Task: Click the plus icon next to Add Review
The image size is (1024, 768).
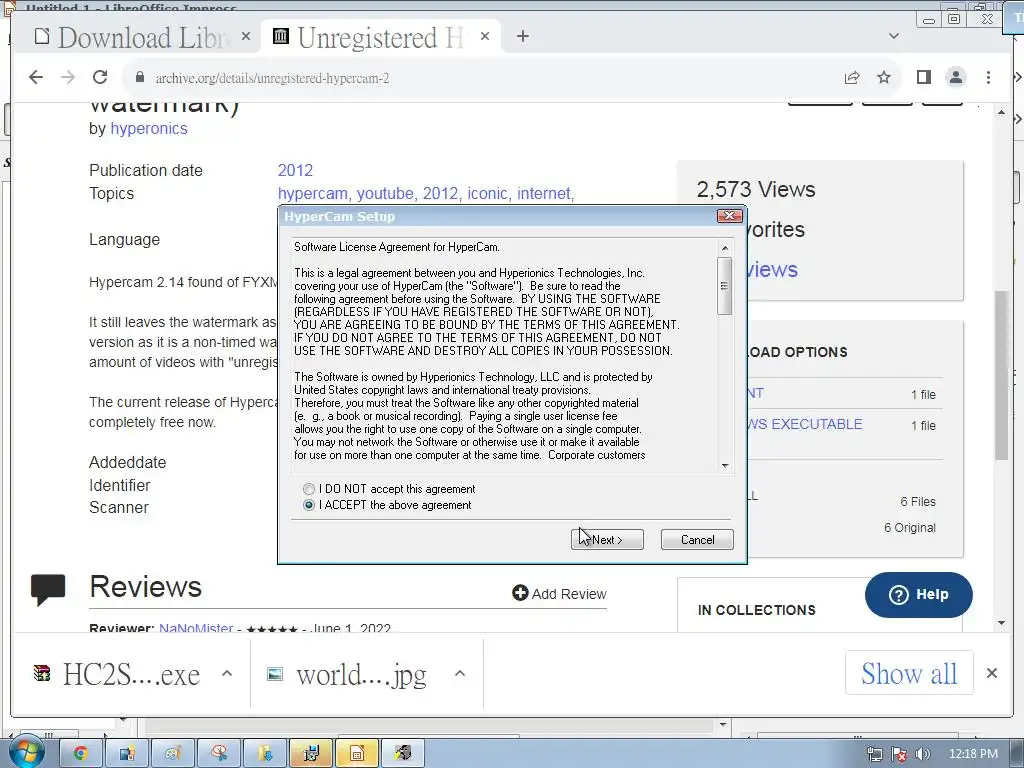Action: [520, 593]
